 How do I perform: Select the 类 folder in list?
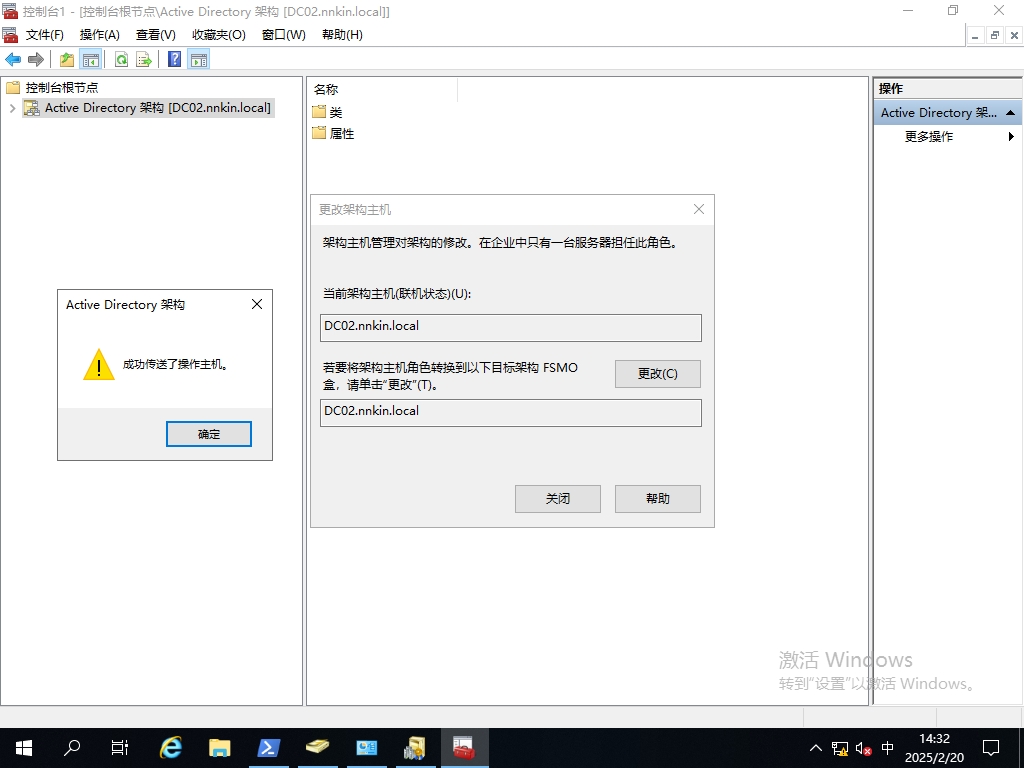[335, 112]
